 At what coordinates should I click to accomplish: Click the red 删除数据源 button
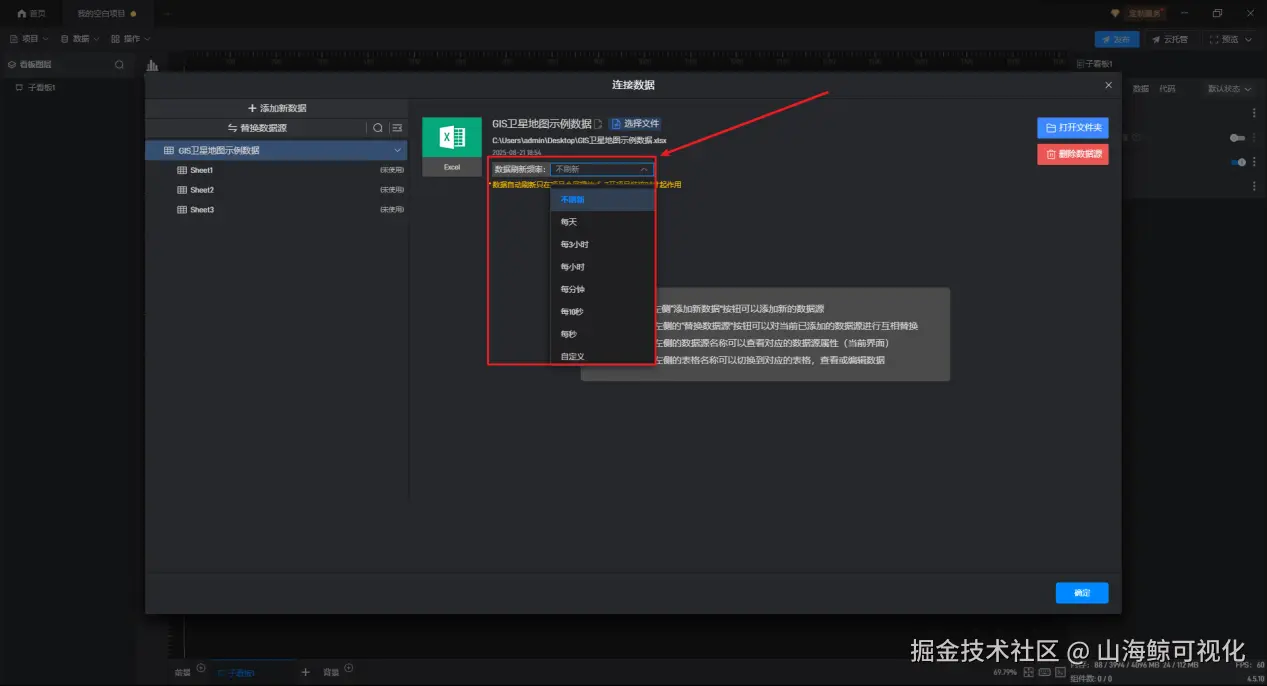(1072, 154)
